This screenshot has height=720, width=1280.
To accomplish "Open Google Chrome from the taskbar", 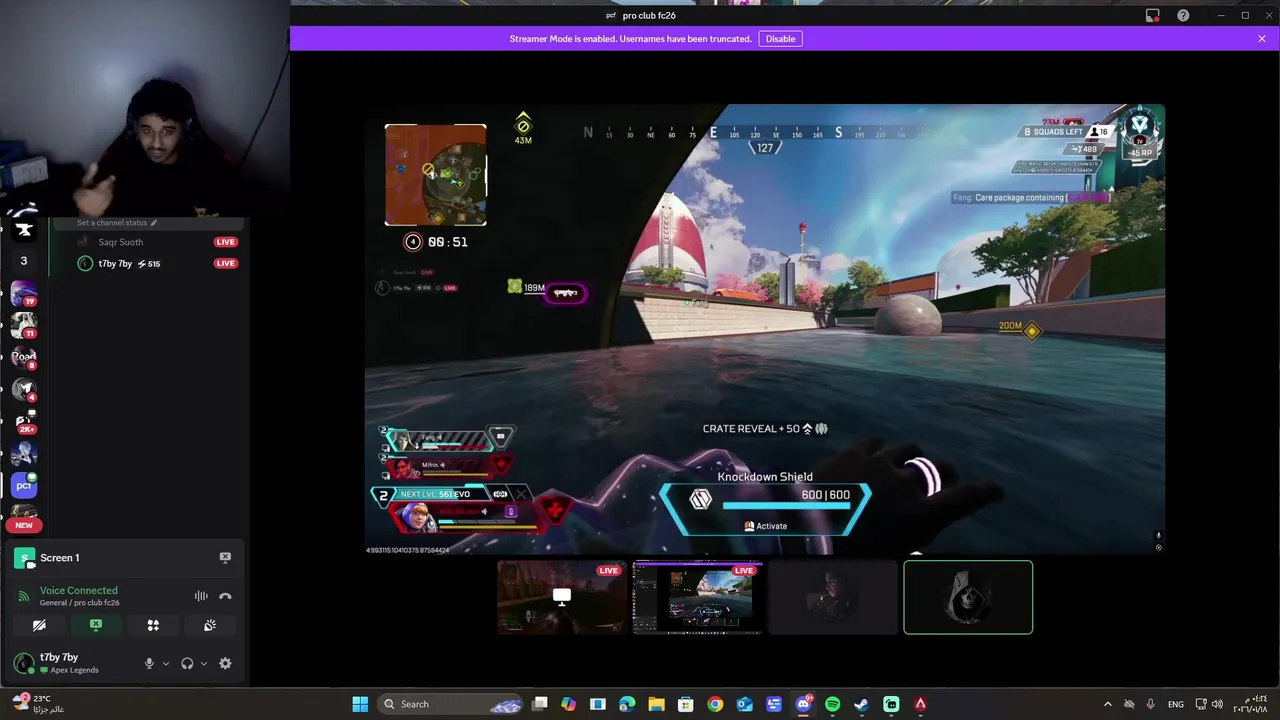I will click(x=715, y=704).
